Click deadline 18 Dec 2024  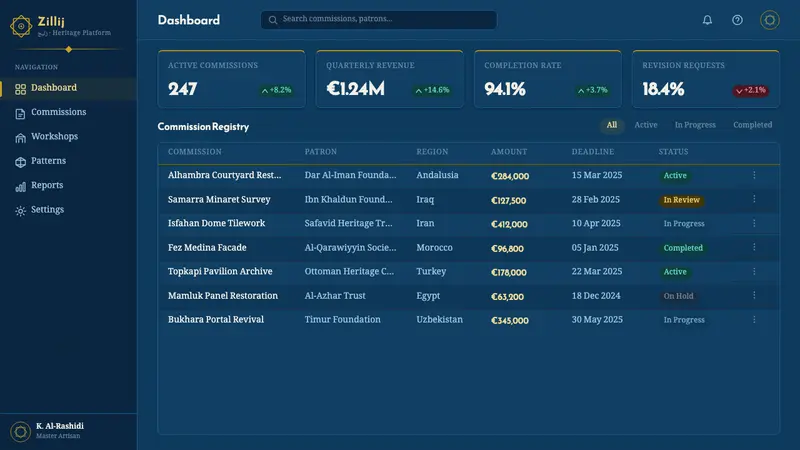[x=596, y=296]
